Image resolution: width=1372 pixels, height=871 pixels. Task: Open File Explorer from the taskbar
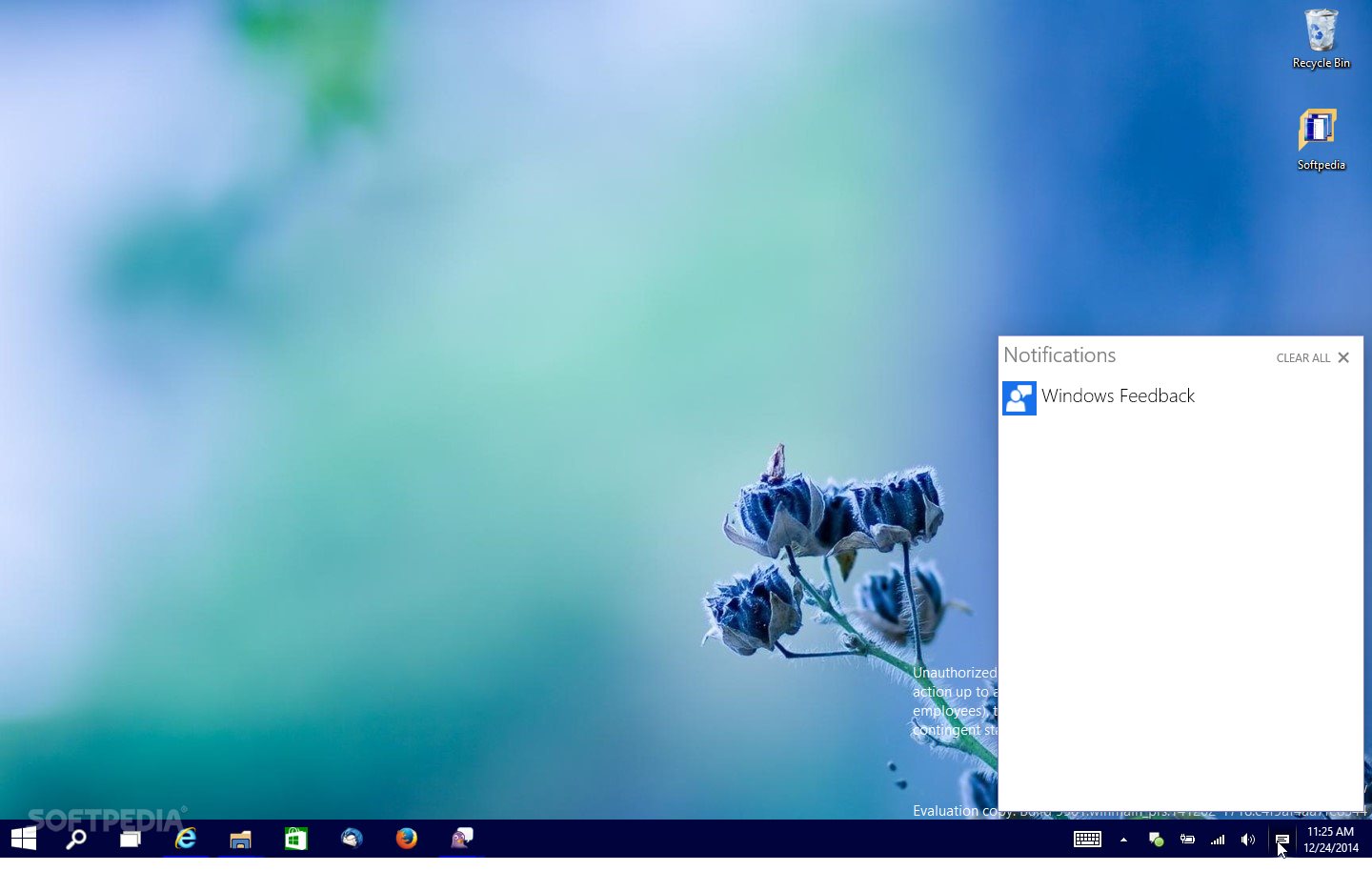(240, 839)
